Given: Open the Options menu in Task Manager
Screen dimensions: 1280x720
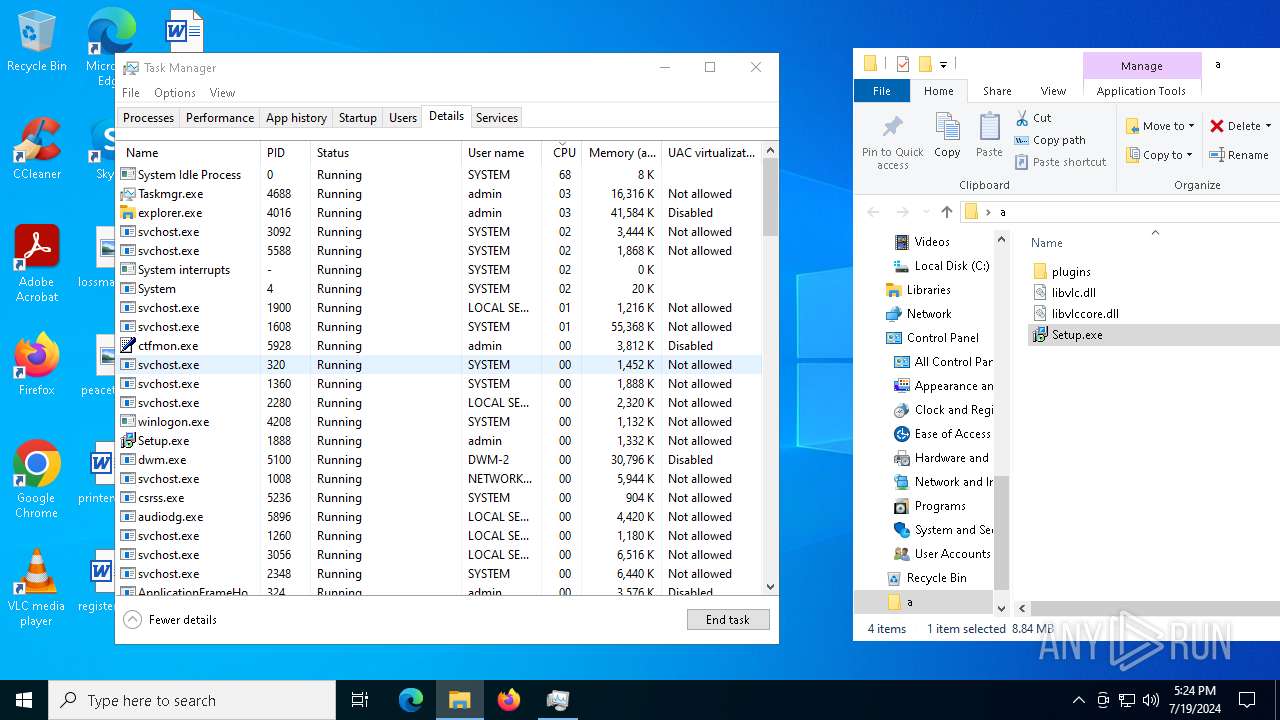Looking at the screenshot, I should click(x=174, y=93).
